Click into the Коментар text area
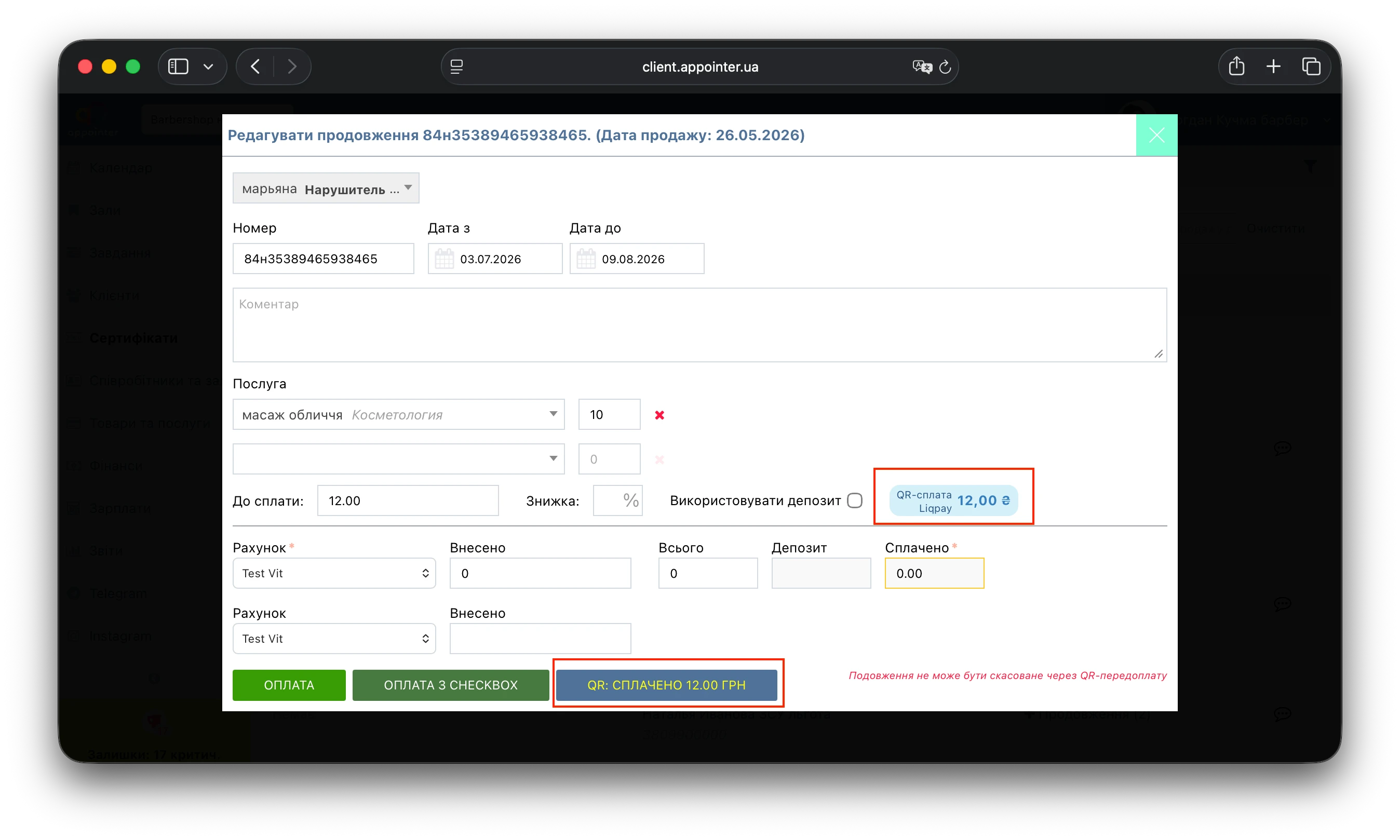Viewport: 1400px width, 840px height. pyautogui.click(x=699, y=325)
